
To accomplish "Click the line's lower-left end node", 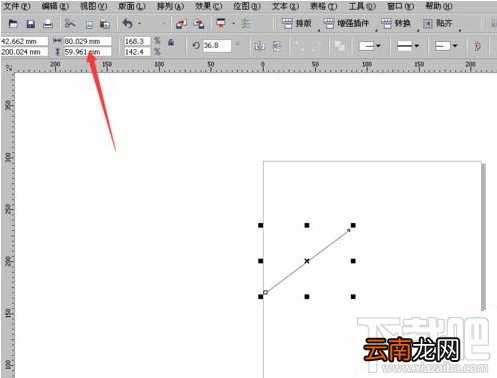I will [x=266, y=292].
